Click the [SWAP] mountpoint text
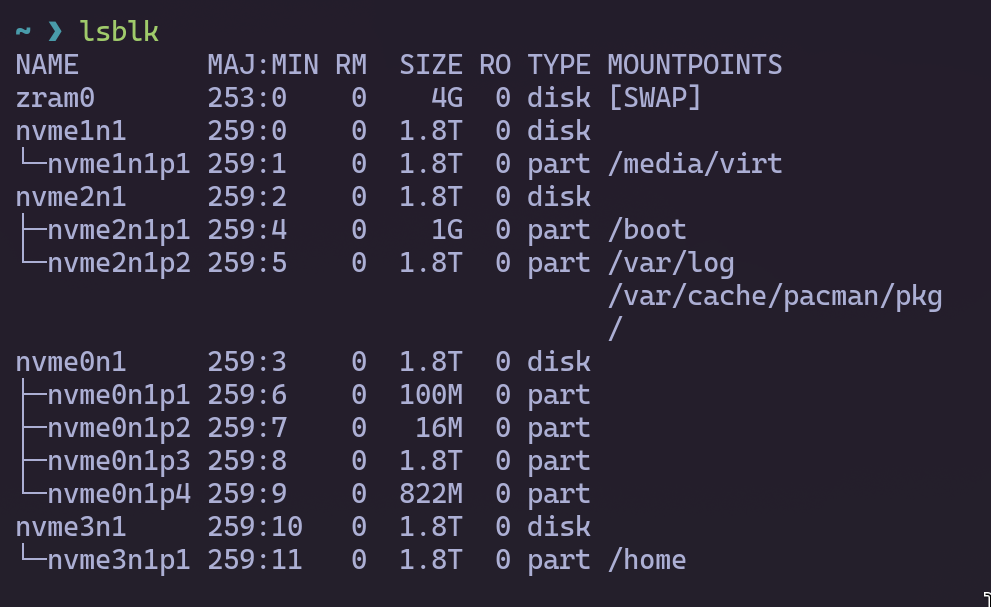Image resolution: width=991 pixels, height=607 pixels. point(654,98)
